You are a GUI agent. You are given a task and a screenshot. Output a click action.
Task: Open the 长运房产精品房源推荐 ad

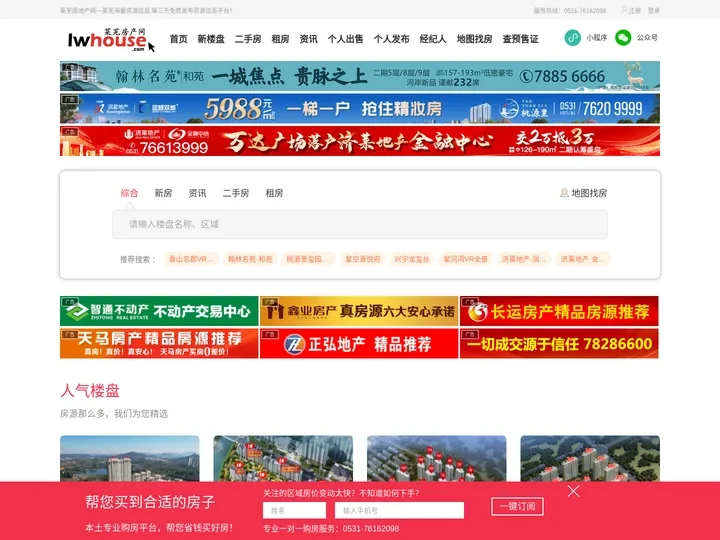pyautogui.click(x=559, y=311)
